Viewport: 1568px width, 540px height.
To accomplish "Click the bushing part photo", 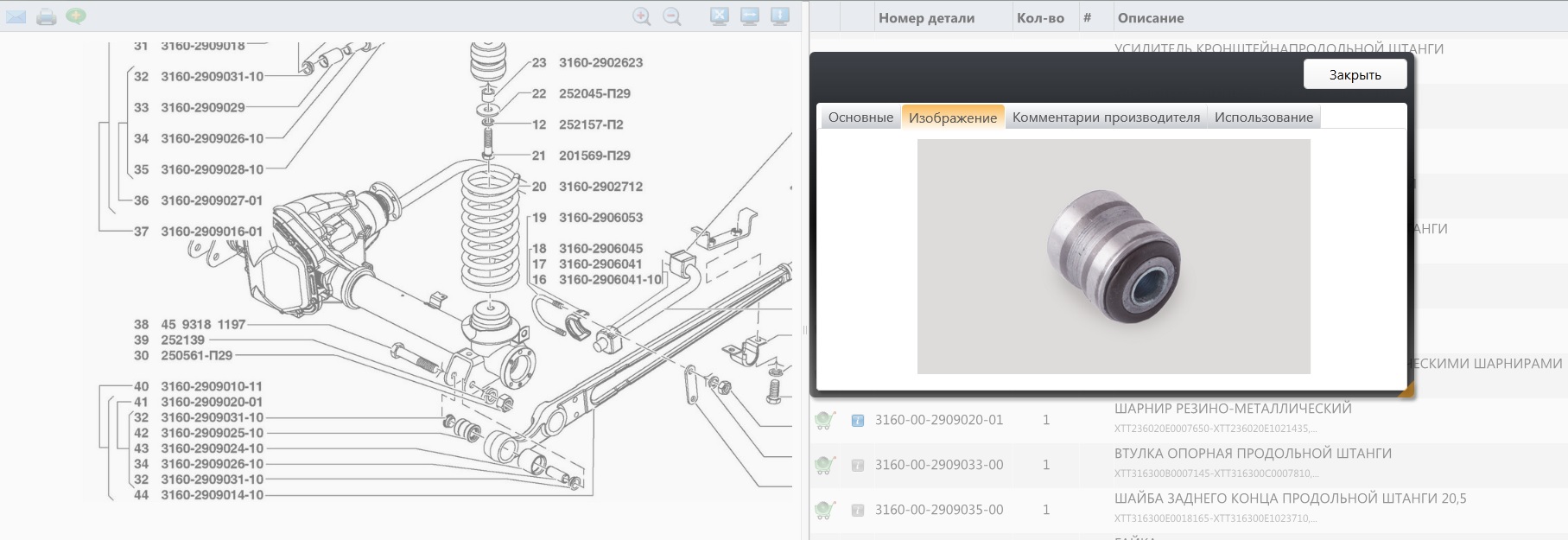I will pyautogui.click(x=1114, y=257).
